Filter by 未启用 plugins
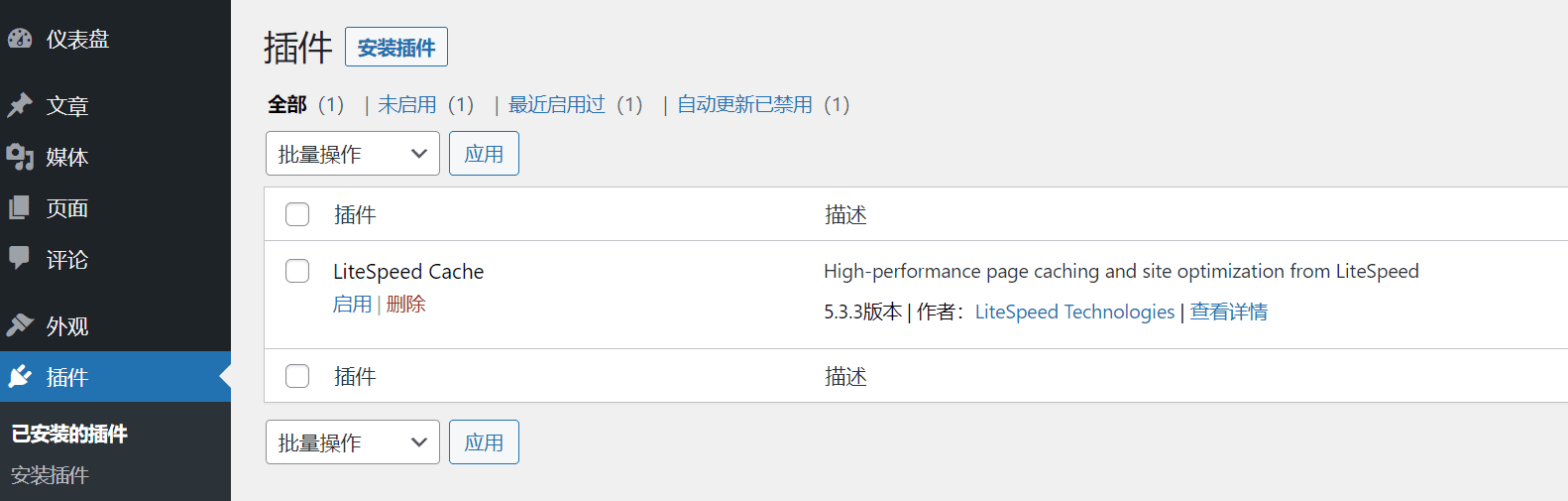The height and width of the screenshot is (501, 1568). 406,104
